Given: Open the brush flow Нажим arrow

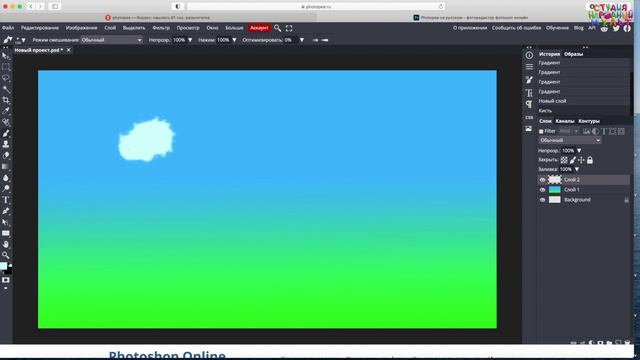Looking at the screenshot, I should tap(234, 40).
